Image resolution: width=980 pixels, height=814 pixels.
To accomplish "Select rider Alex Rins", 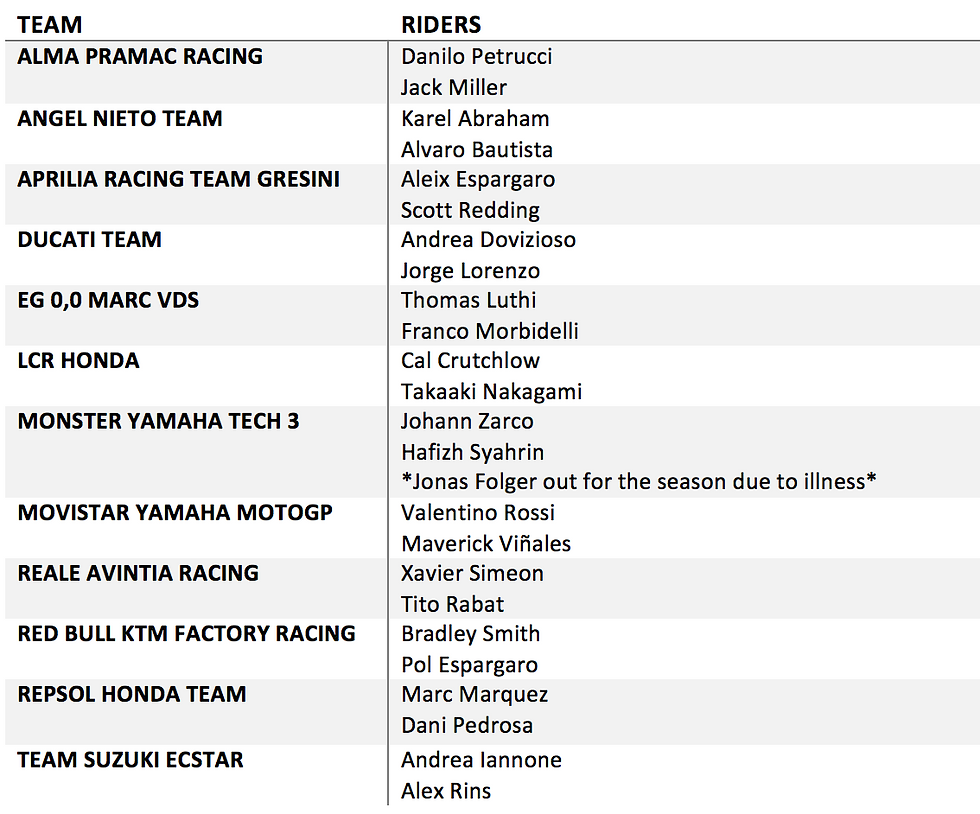I will pyautogui.click(x=446, y=791).
